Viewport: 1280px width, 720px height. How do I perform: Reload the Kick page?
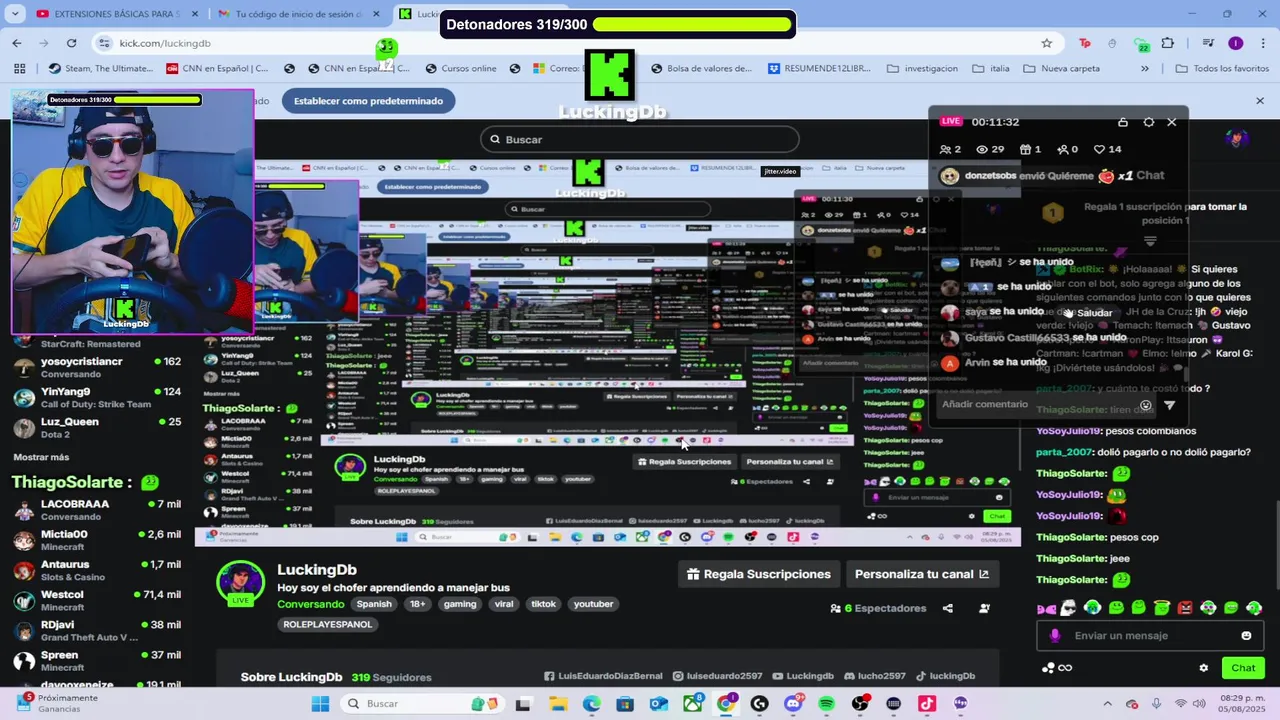(71, 43)
